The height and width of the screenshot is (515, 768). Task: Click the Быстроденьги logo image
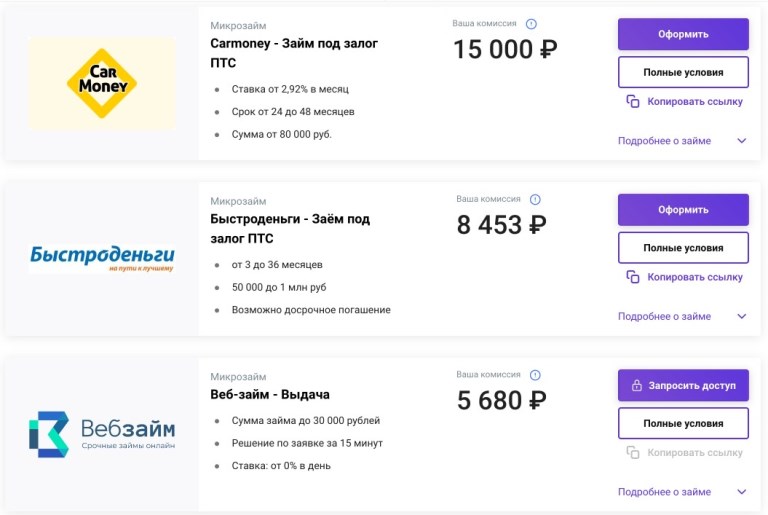click(101, 257)
